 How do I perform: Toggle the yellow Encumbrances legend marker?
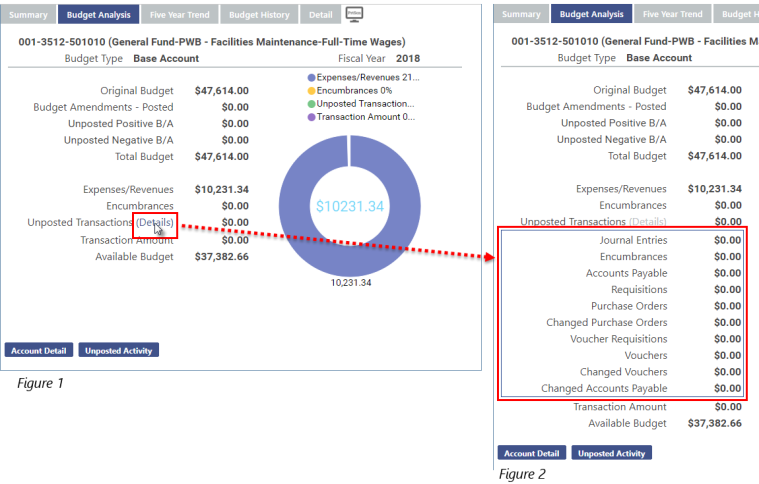coord(313,90)
